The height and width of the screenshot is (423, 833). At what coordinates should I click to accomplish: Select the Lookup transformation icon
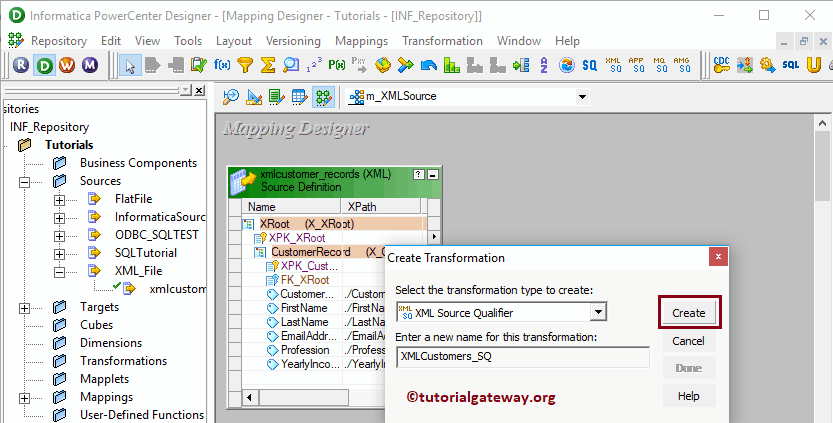291,65
